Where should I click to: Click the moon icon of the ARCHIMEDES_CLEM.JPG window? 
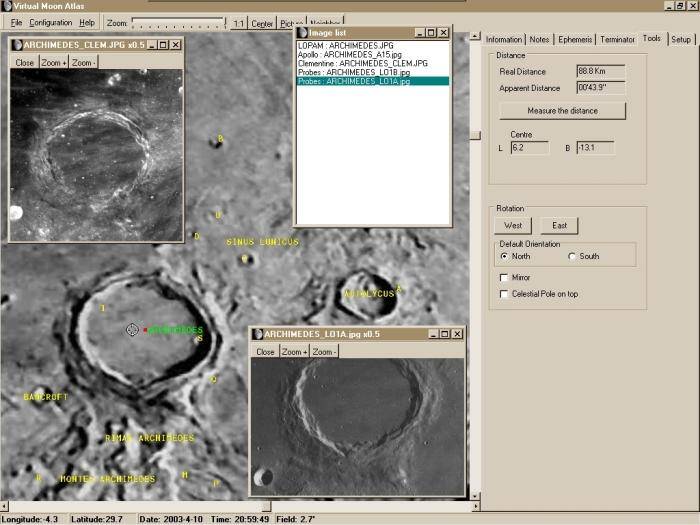point(17,45)
